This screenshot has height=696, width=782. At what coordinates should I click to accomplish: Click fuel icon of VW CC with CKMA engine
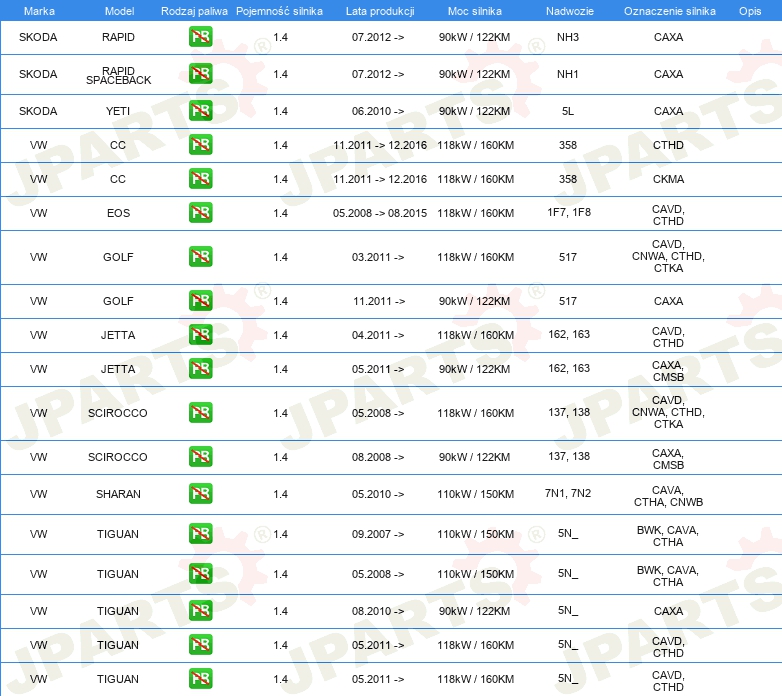[x=200, y=179]
